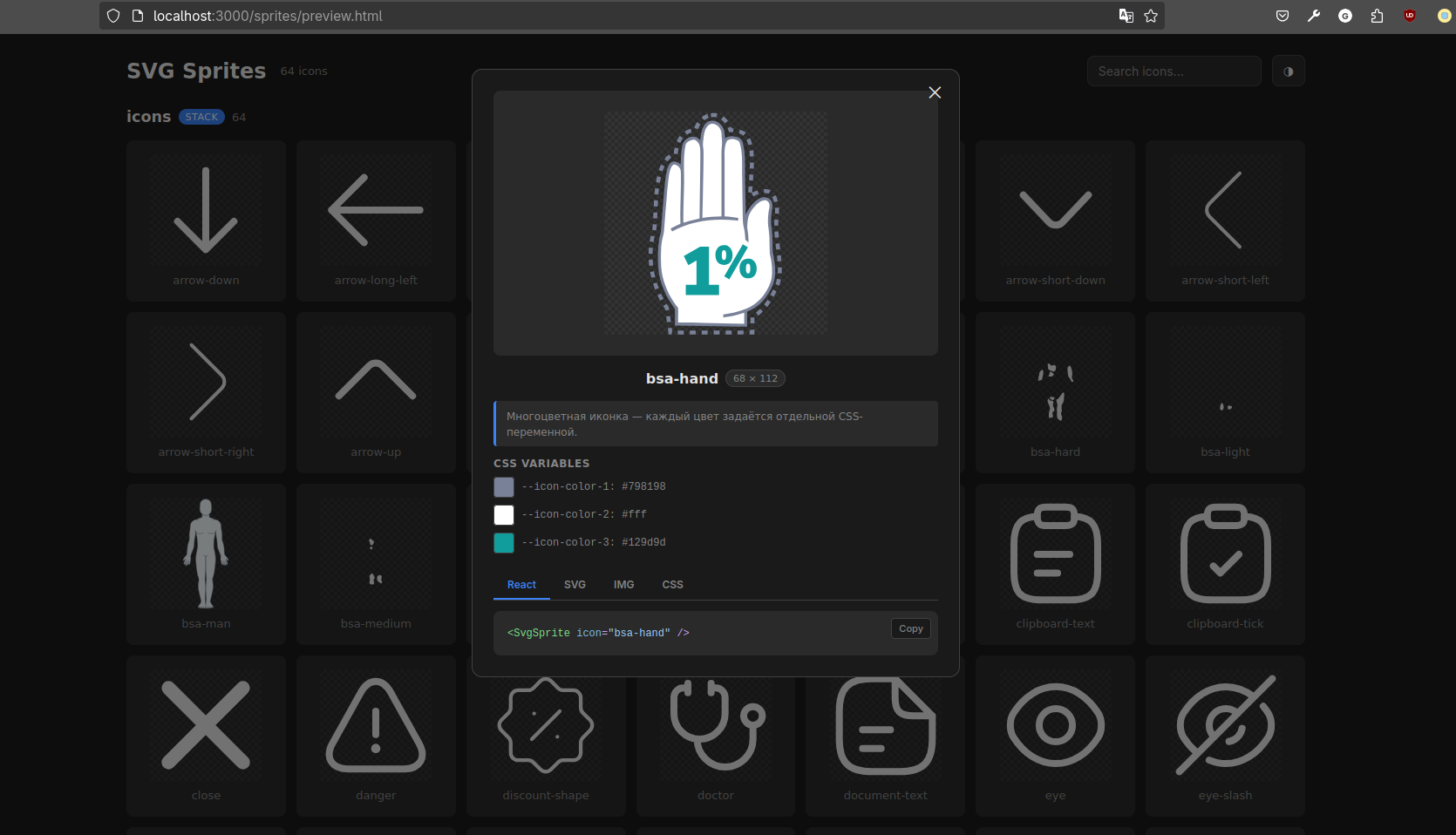Close the bsa-hand preview dialog

tap(935, 92)
